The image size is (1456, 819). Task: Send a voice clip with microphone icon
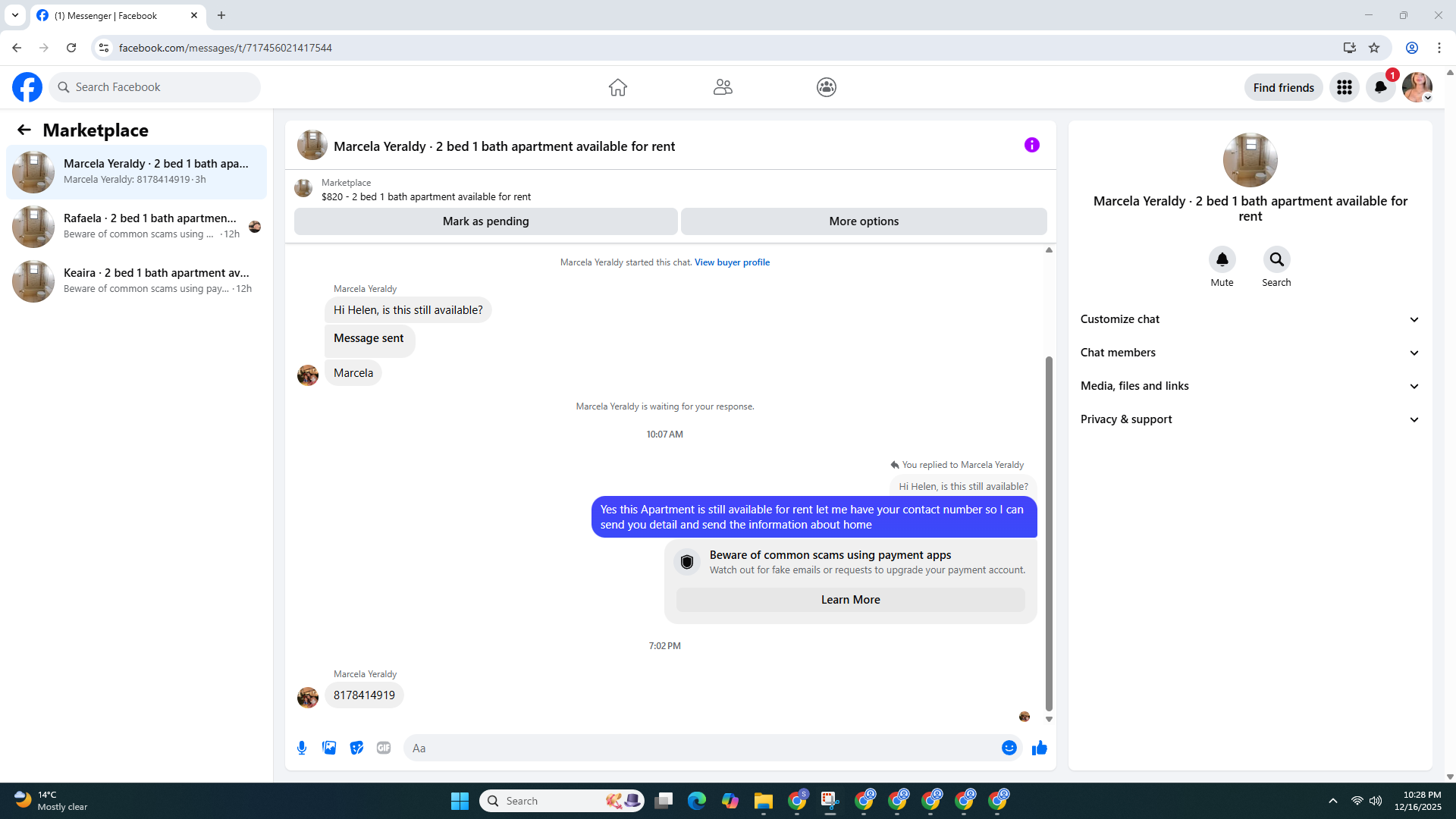302,748
